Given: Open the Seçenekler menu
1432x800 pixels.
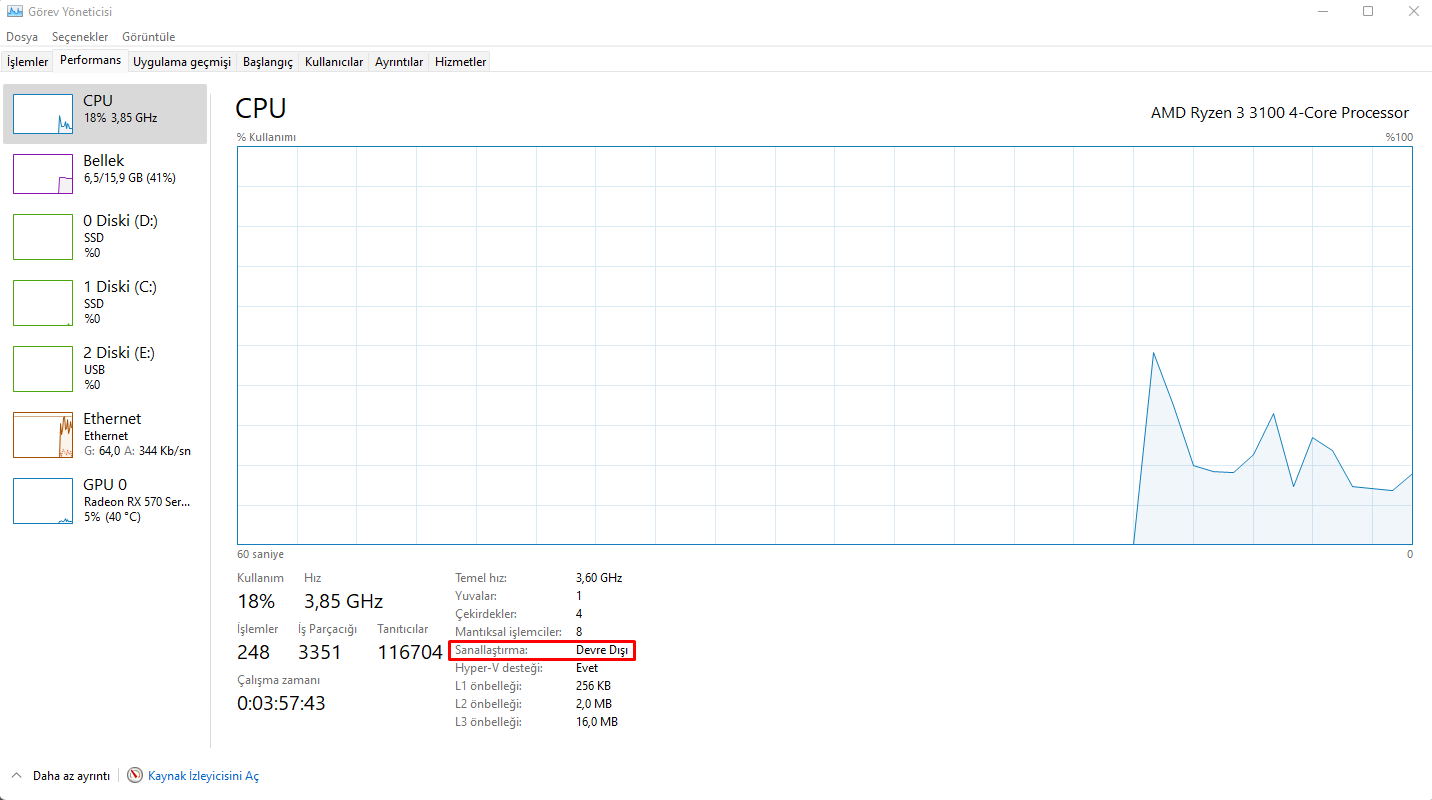Looking at the screenshot, I should (x=80, y=37).
